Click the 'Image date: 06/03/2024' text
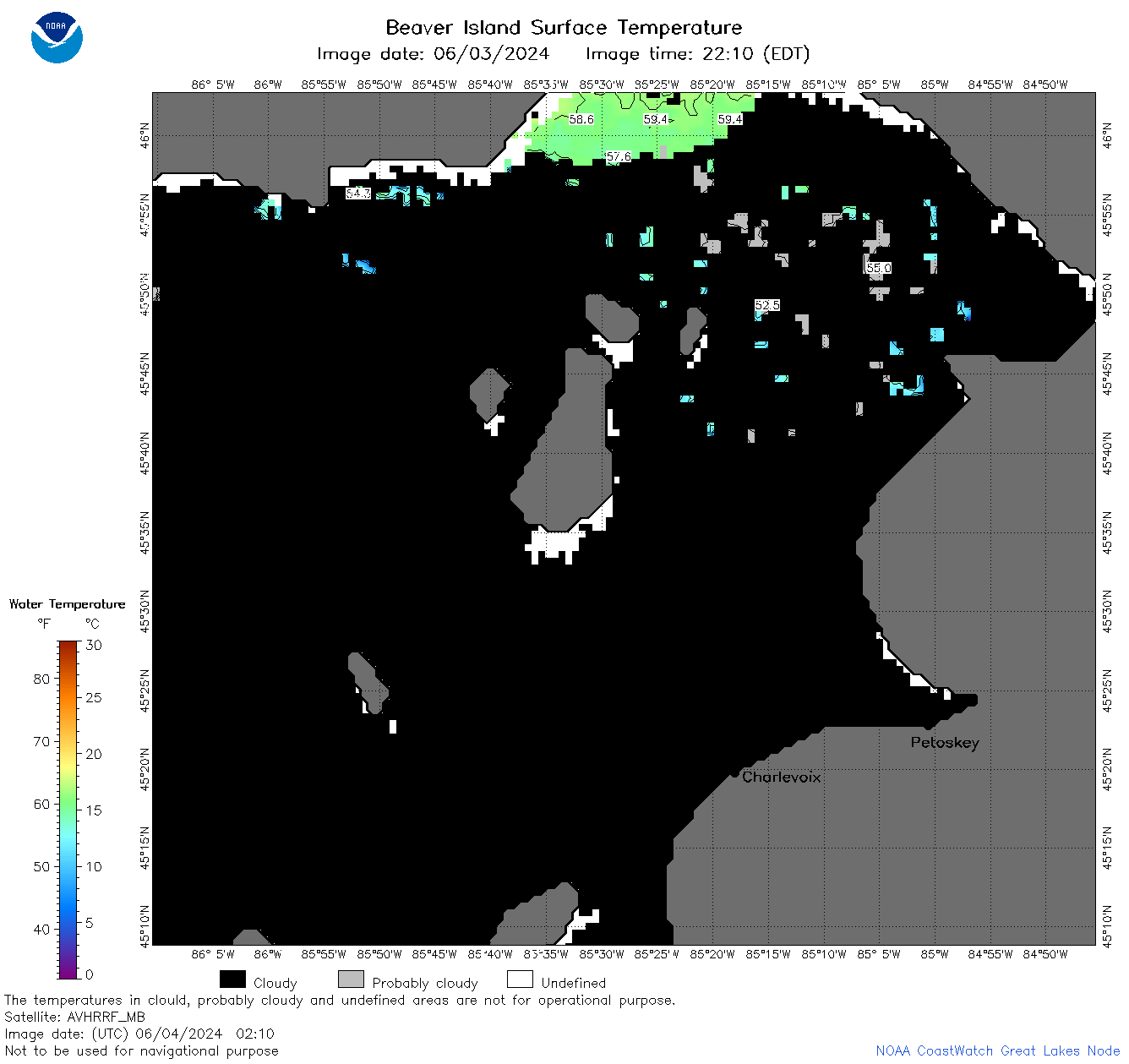Image resolution: width=1129 pixels, height=1064 pixels. pos(433,54)
